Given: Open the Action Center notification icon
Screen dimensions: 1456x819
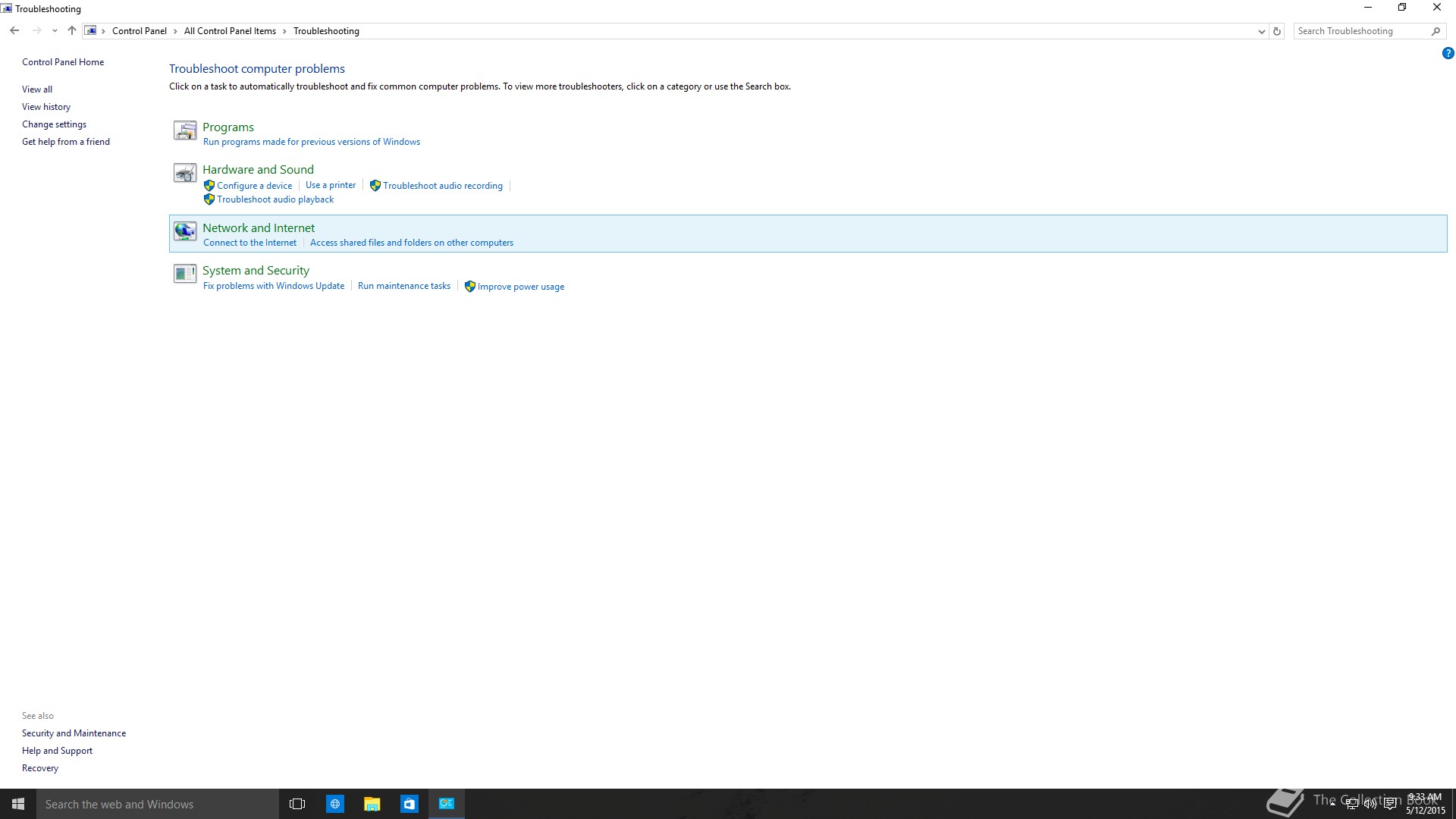Looking at the screenshot, I should [x=1390, y=805].
